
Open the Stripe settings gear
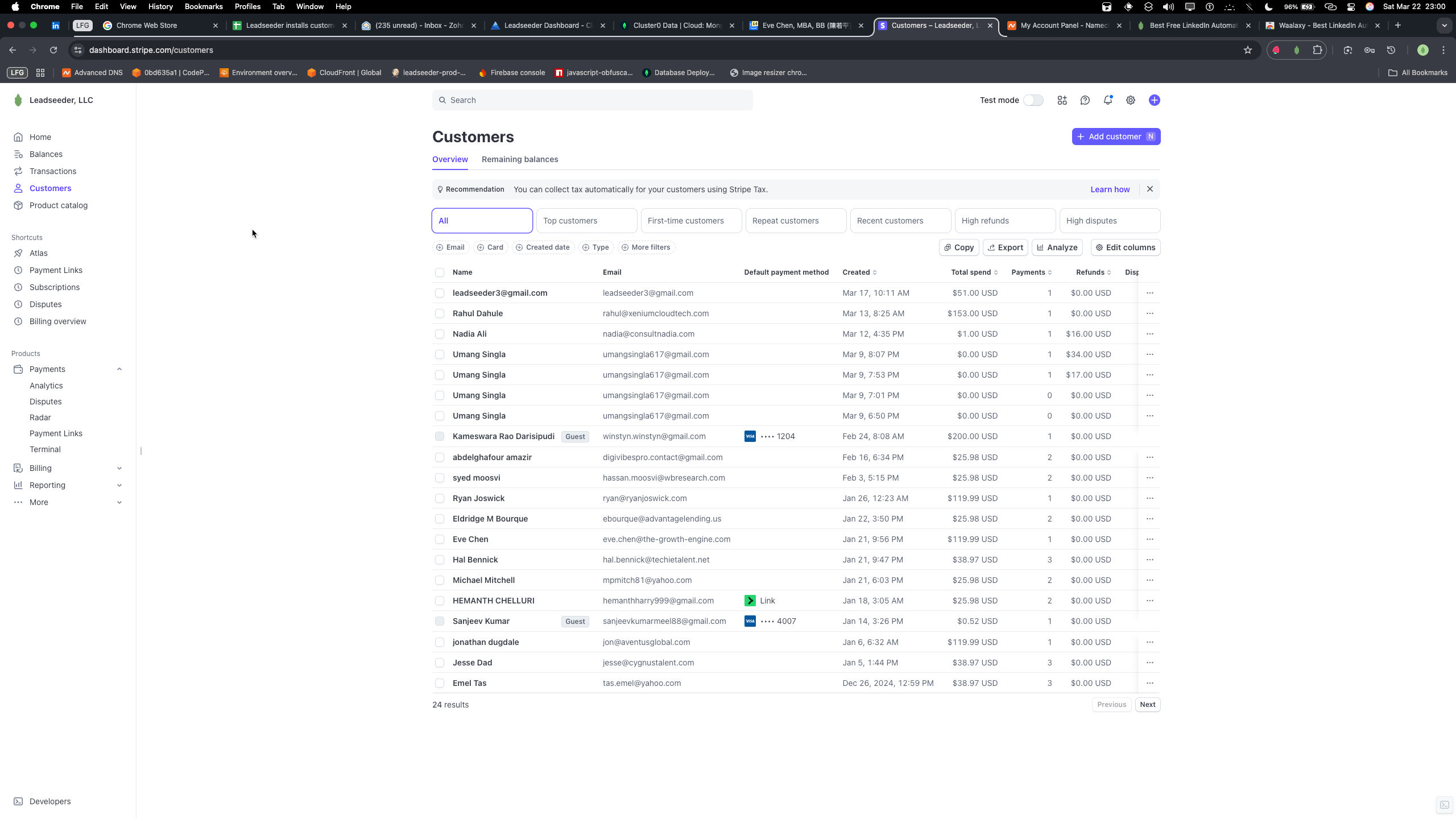(1130, 100)
